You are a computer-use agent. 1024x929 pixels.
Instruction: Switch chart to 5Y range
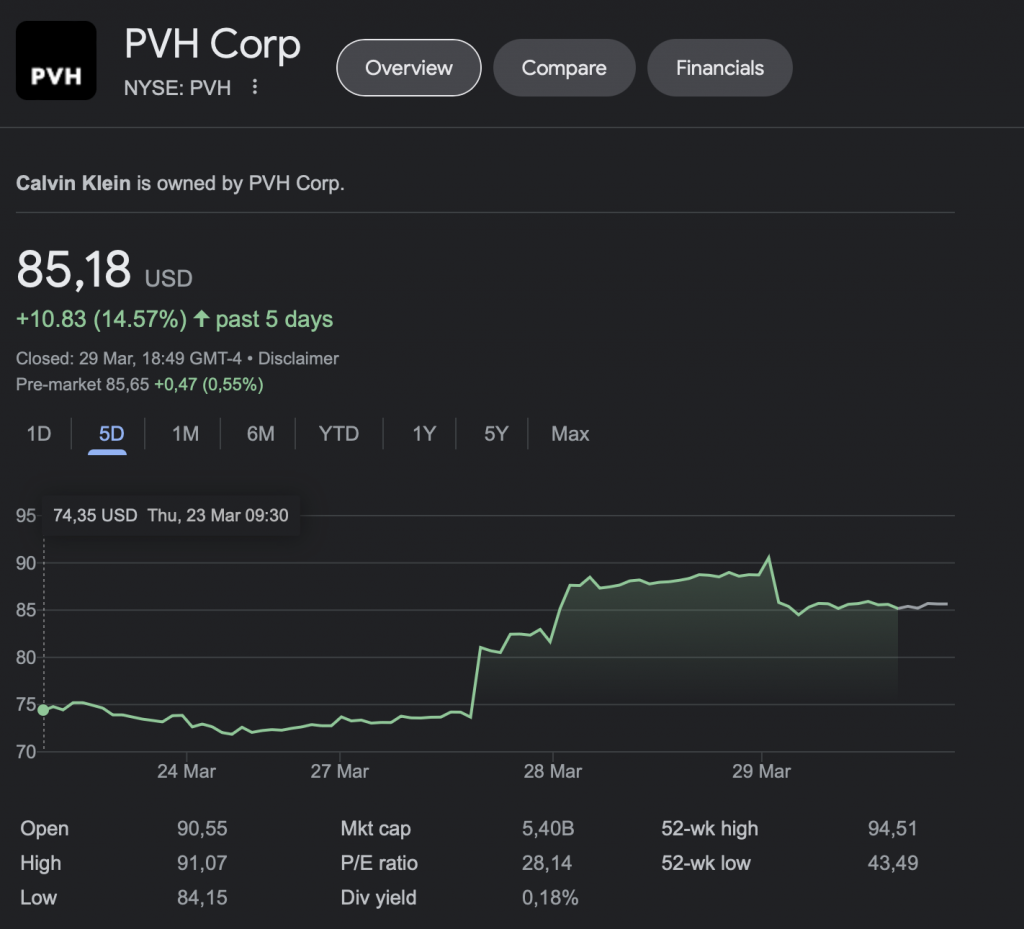[x=496, y=434]
